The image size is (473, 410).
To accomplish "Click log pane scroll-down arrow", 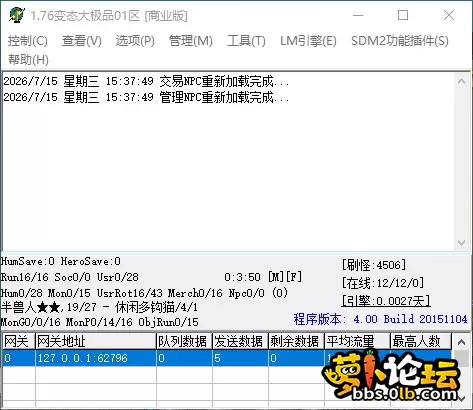I will (461, 243).
